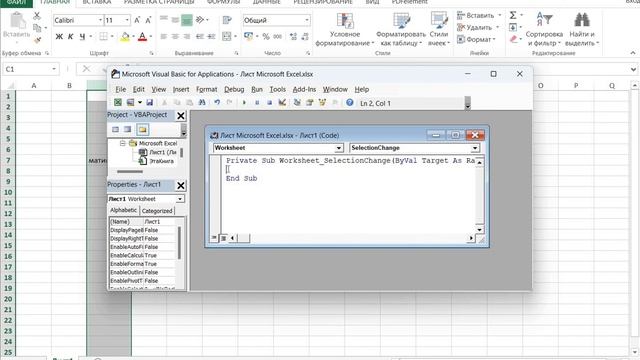Open the Format menu in VBA editor

[x=207, y=89]
